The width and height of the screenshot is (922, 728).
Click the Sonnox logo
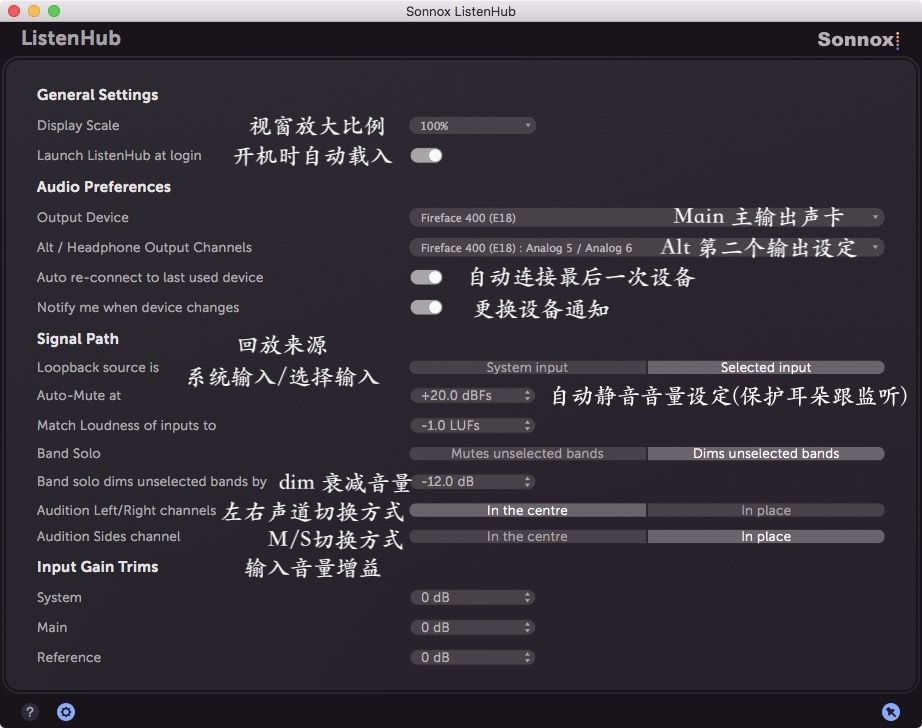858,39
